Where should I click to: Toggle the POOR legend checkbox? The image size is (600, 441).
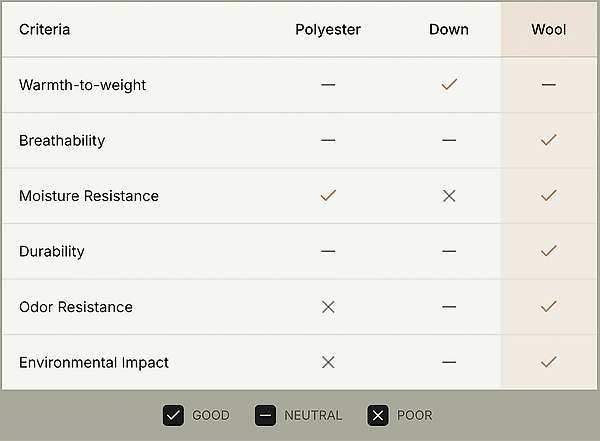[x=377, y=415]
